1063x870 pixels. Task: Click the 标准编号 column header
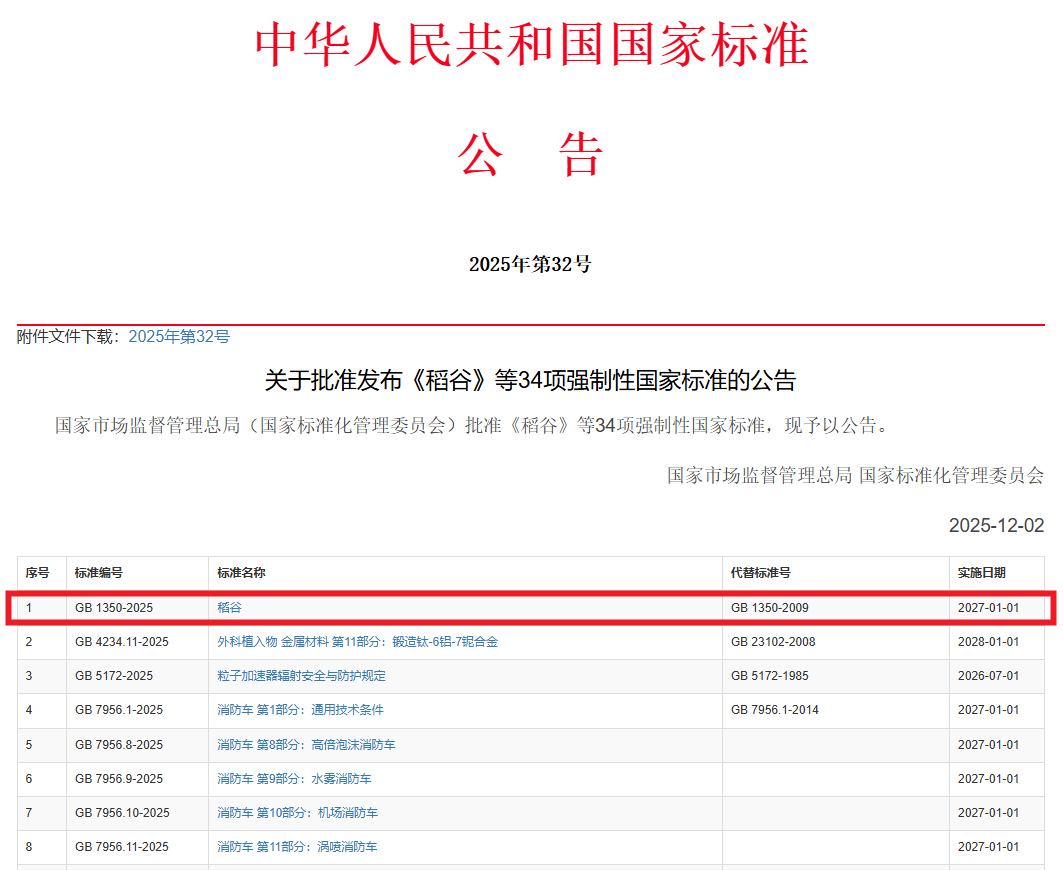click(99, 573)
